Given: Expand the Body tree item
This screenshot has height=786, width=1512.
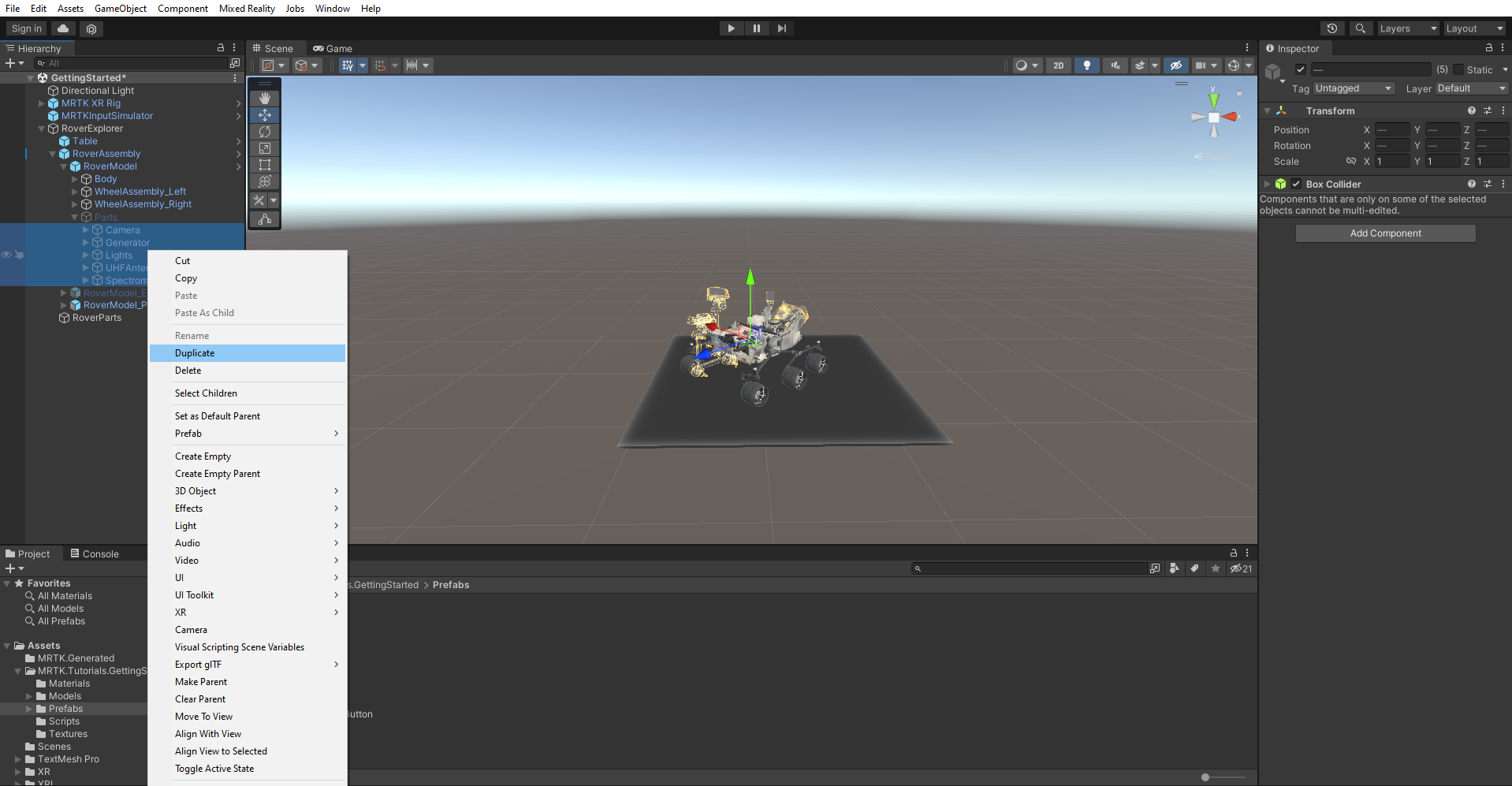Looking at the screenshot, I should click(x=75, y=179).
